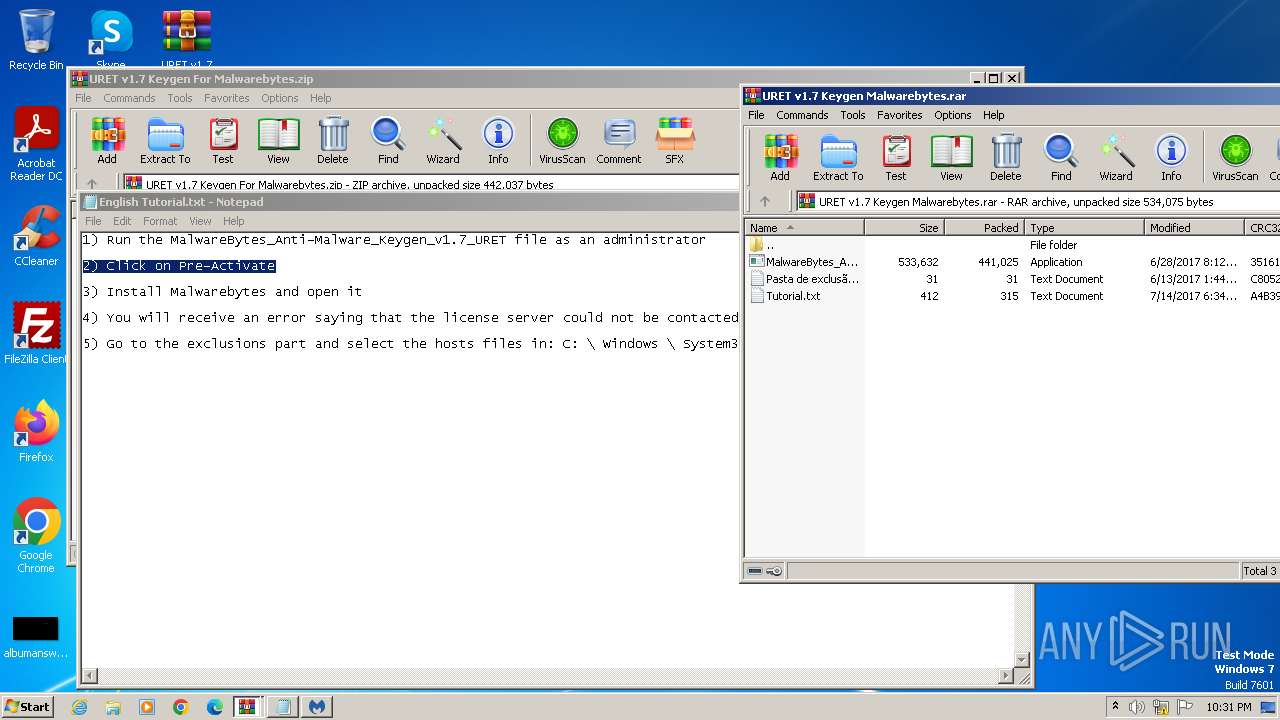
Task: Click Extract To in the rar WinRAR window
Action: click(838, 157)
